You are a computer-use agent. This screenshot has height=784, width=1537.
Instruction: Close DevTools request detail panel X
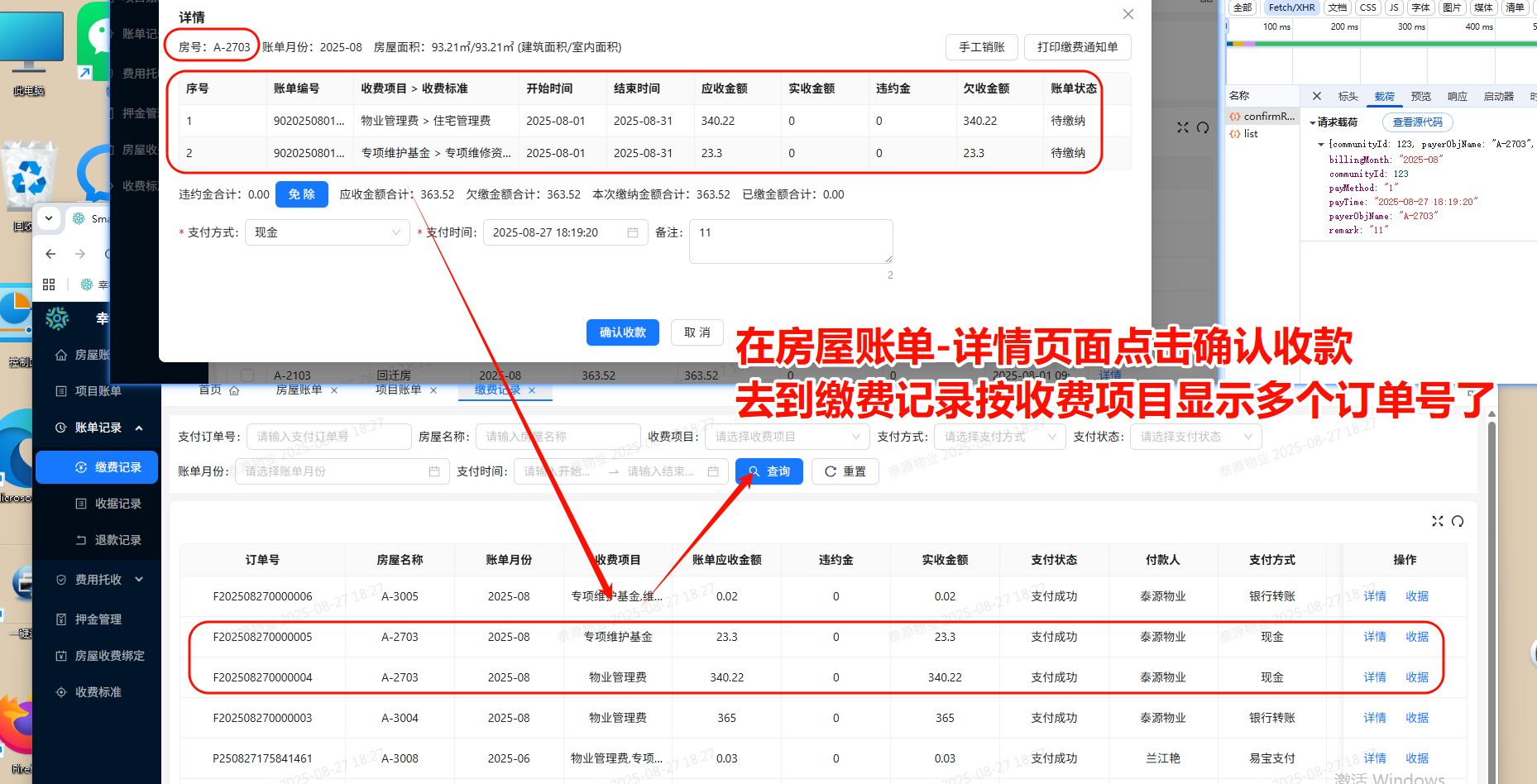(1317, 96)
